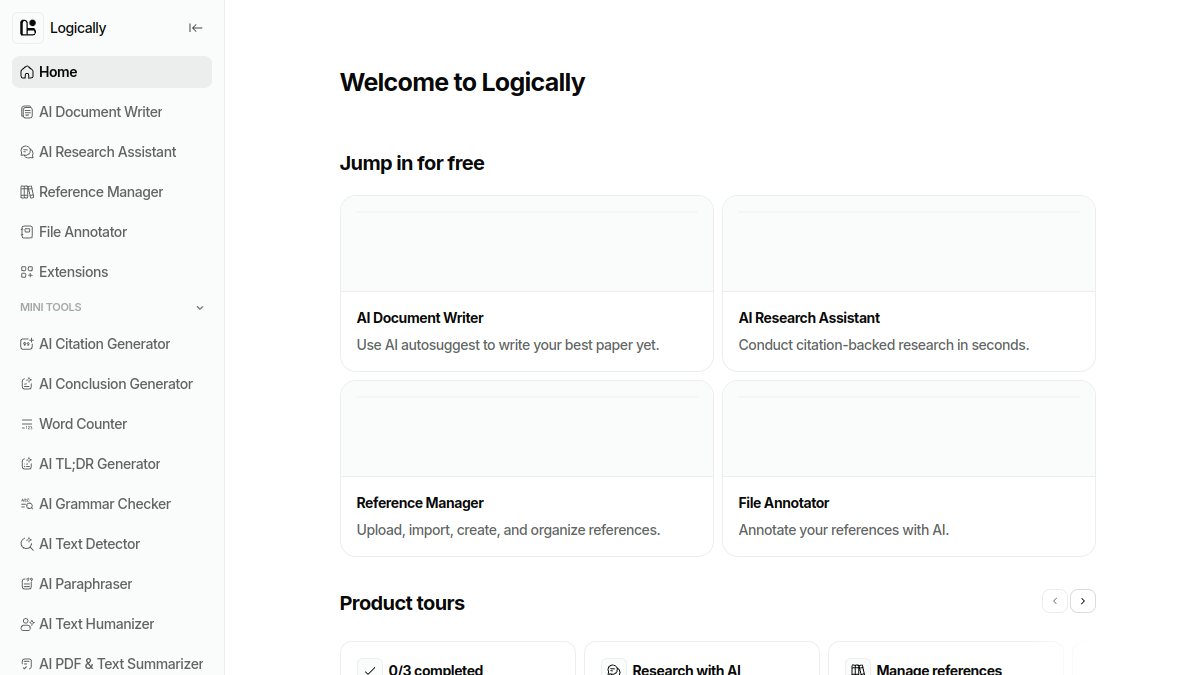The height and width of the screenshot is (675, 1200).
Task: Open the AI Document Writer card thumbnail
Action: click(x=527, y=244)
